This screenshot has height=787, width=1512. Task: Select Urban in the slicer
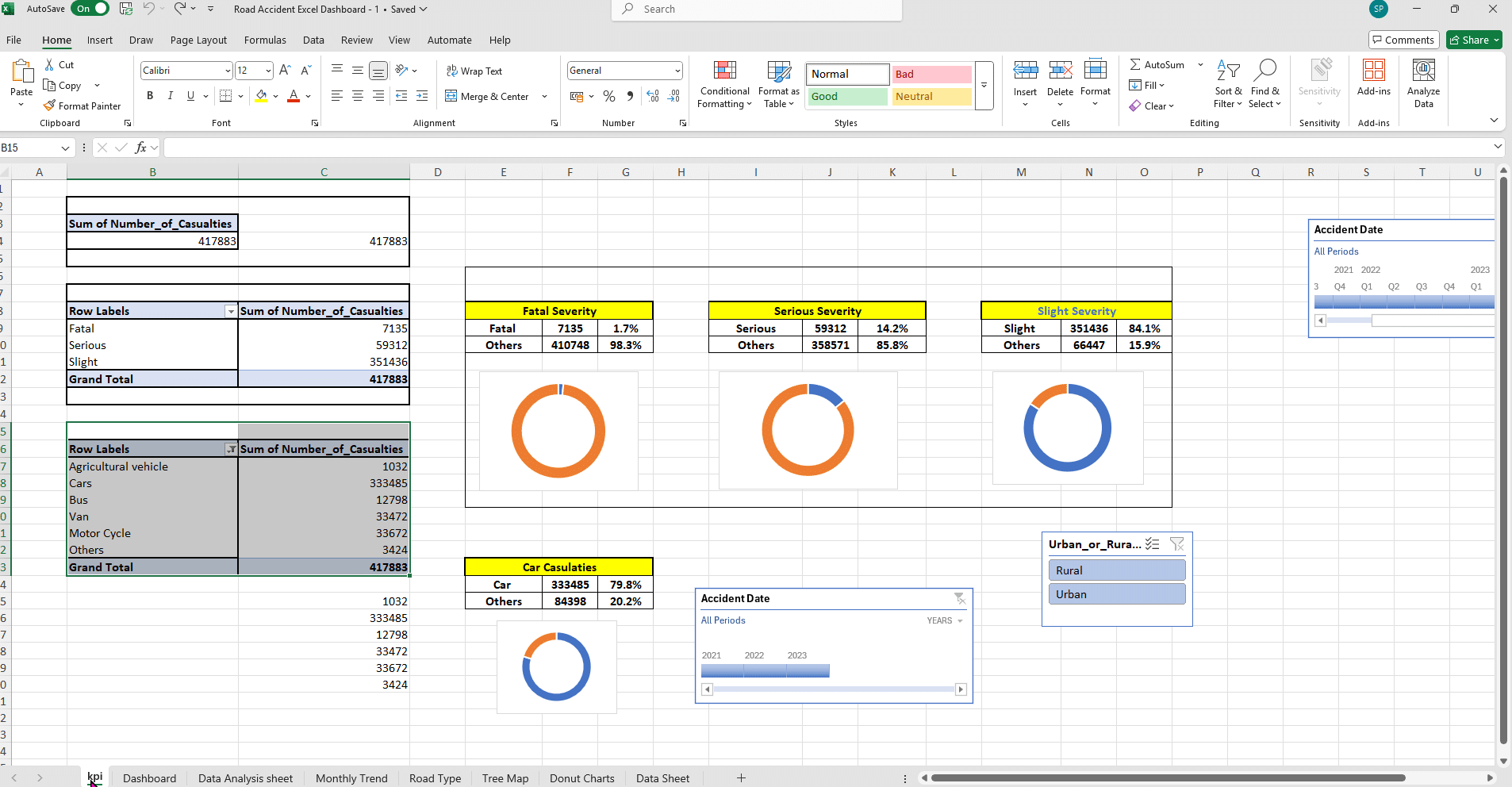1117,594
